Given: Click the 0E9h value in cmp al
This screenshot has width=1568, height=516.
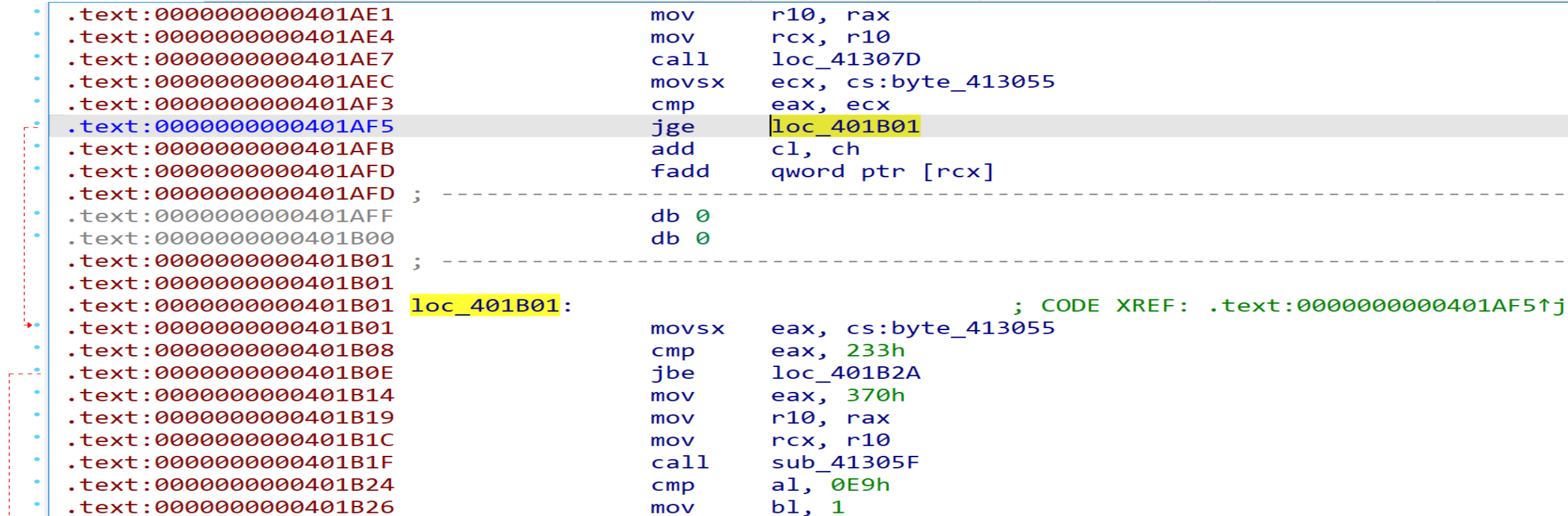Looking at the screenshot, I should click(x=860, y=485).
